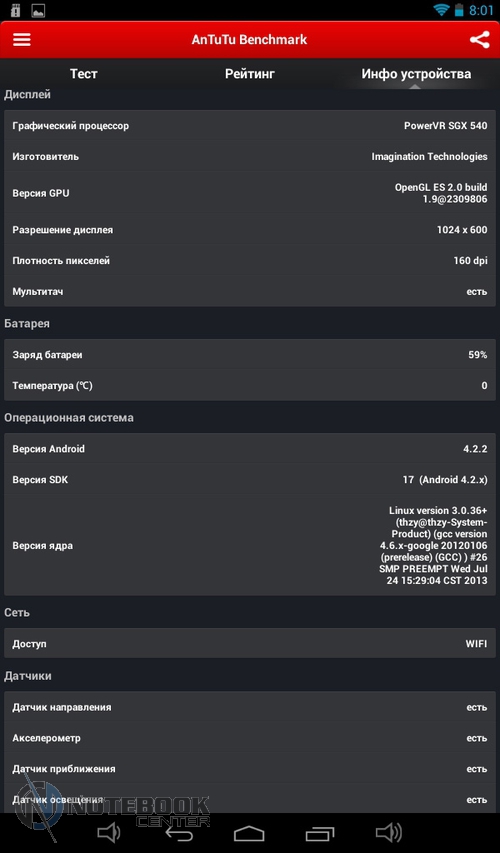Screen dimensions: 500x853
Task: Tap the volume up navigation icon
Action: [x=389, y=832]
